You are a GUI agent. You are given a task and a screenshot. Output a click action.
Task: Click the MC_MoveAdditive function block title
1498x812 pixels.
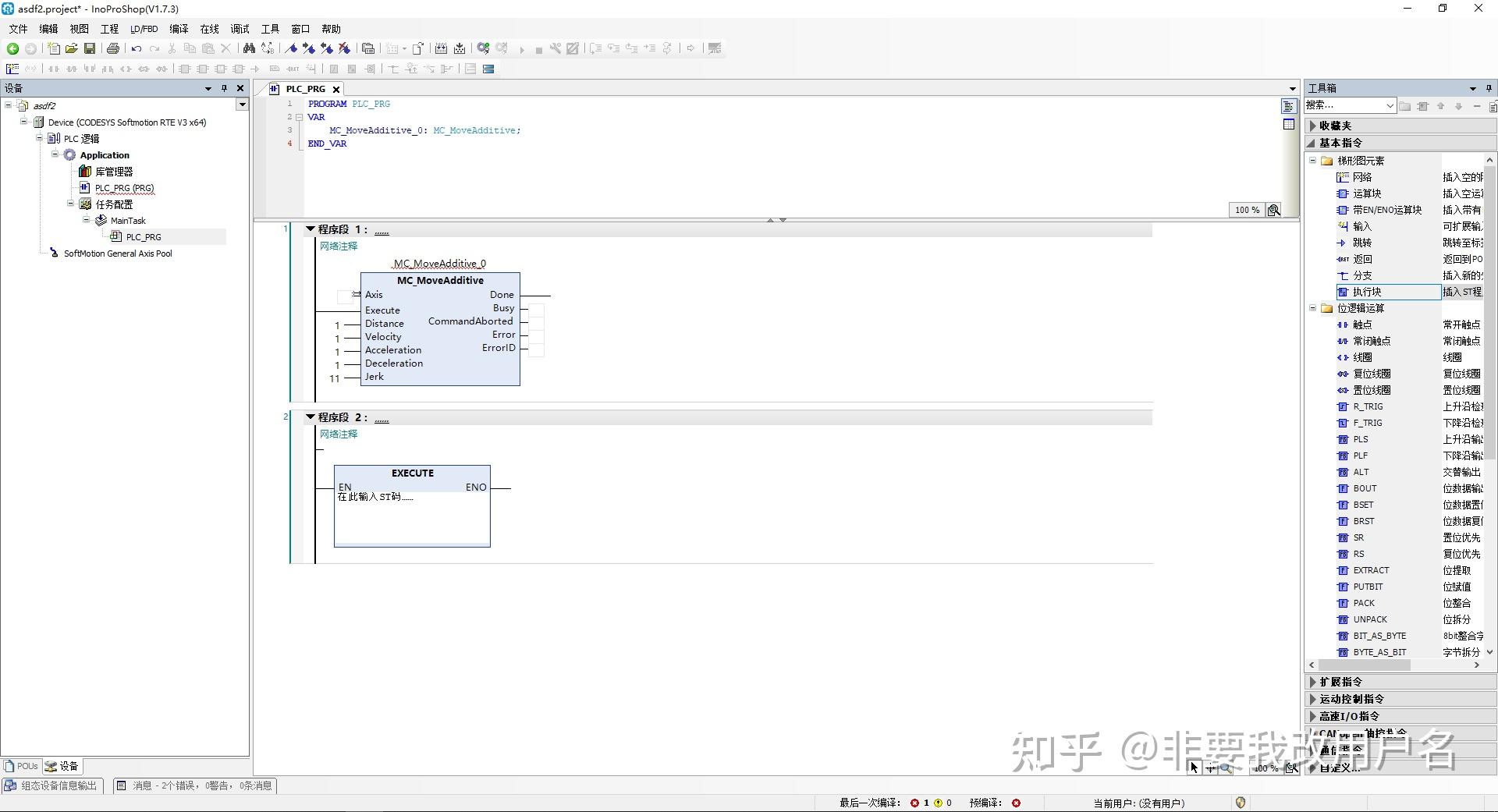pos(440,280)
